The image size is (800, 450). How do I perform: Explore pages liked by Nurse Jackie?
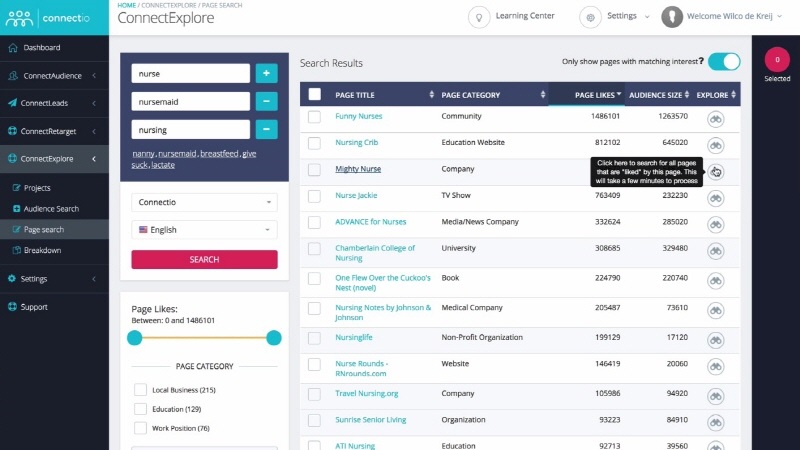click(x=716, y=198)
